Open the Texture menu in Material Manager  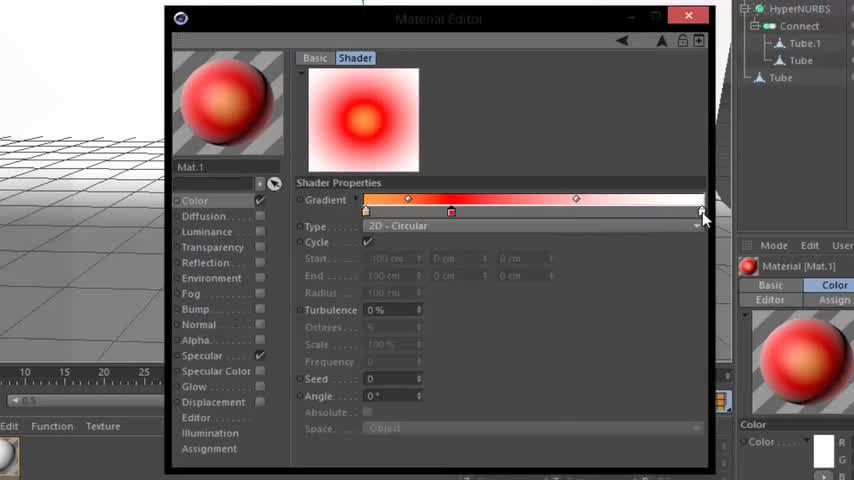pos(103,426)
